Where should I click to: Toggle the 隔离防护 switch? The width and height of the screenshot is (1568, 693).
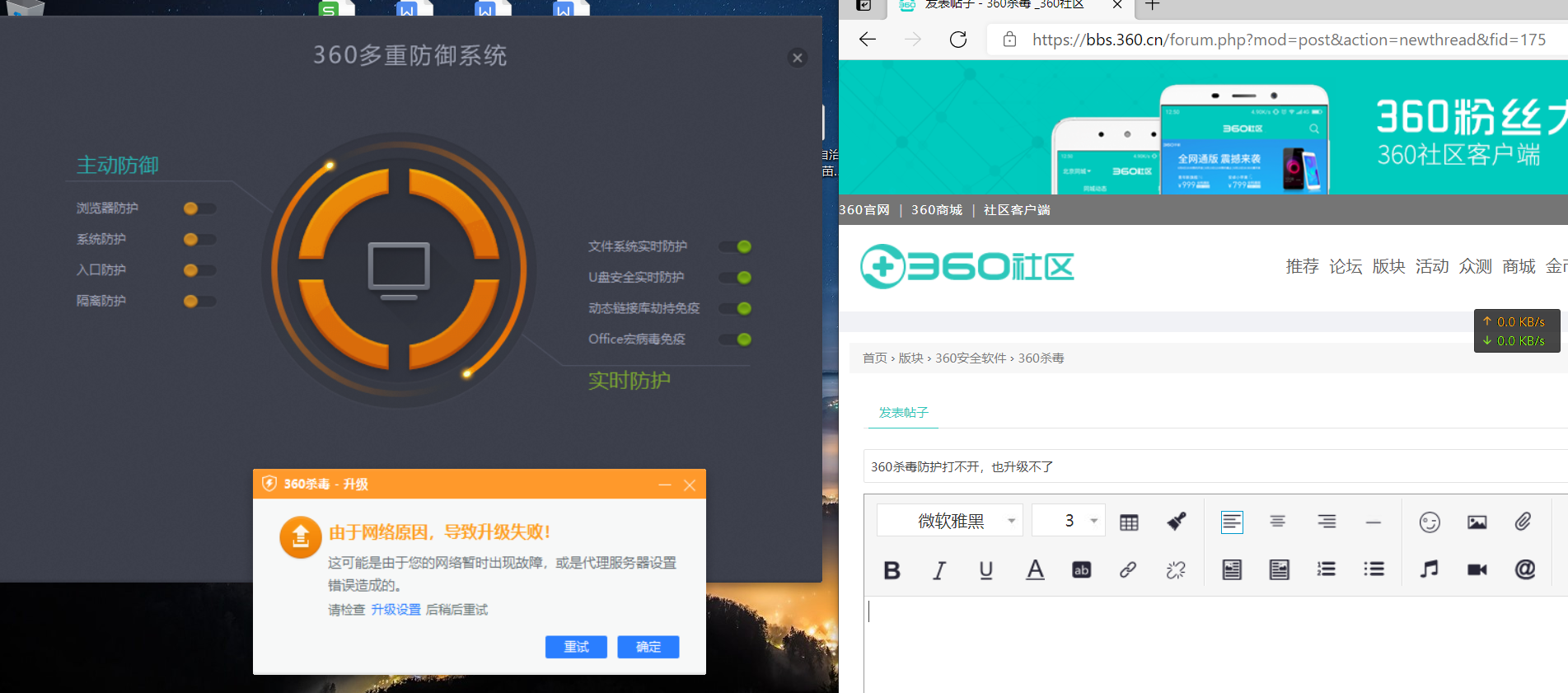[x=199, y=301]
